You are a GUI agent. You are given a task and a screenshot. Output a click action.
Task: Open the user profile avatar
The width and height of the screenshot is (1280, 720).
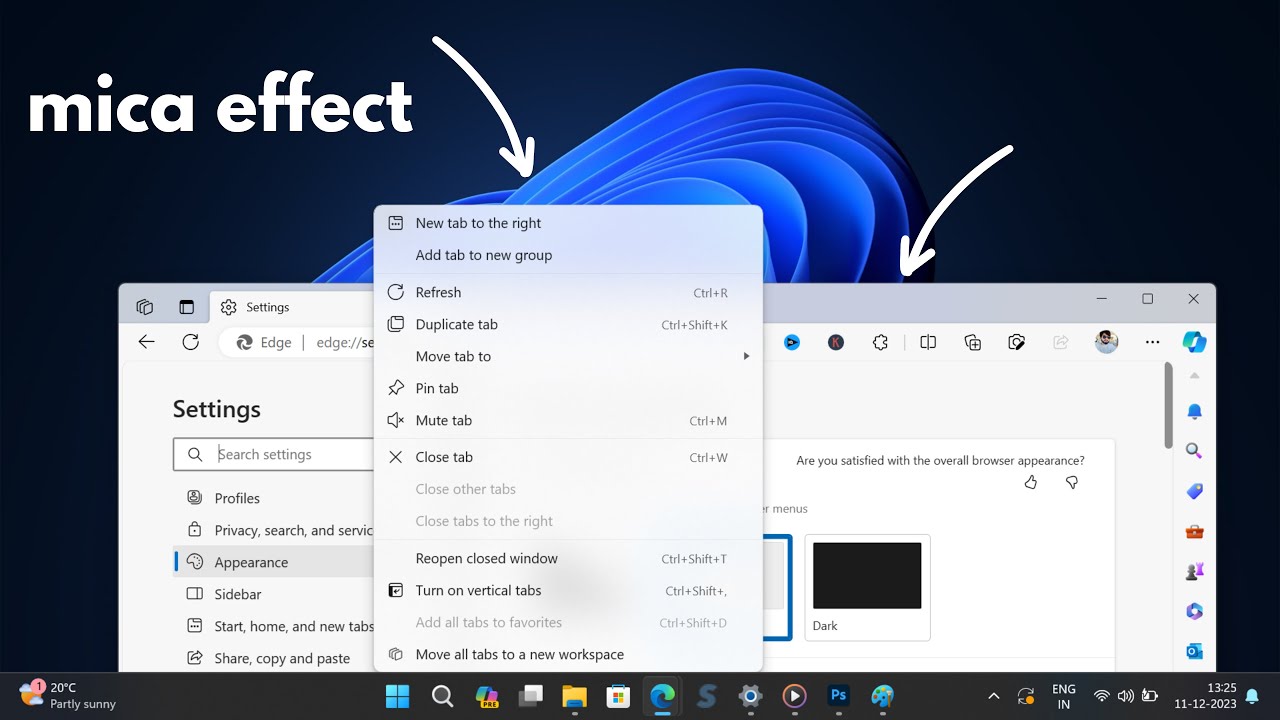click(x=1106, y=342)
